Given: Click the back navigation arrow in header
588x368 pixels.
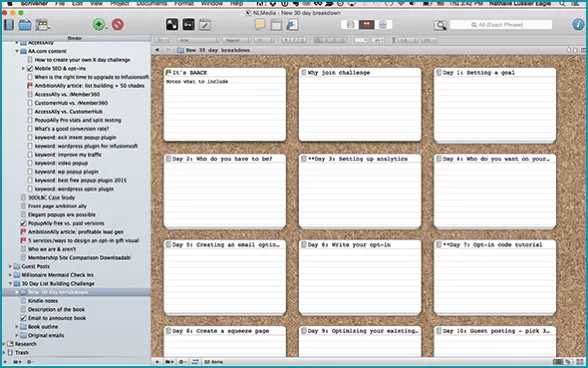Looking at the screenshot, I should click(157, 50).
